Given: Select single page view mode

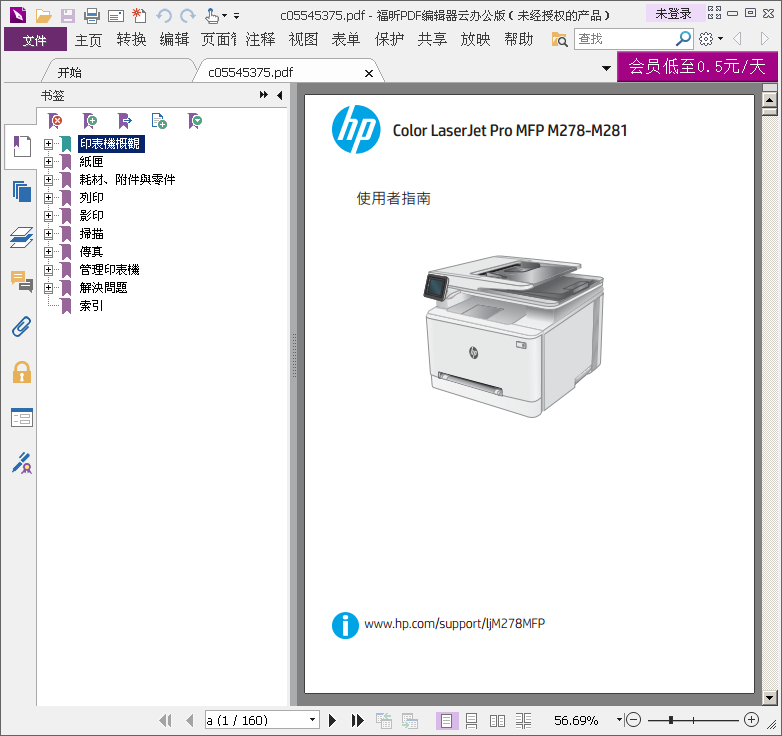Looking at the screenshot, I should click(x=446, y=721).
